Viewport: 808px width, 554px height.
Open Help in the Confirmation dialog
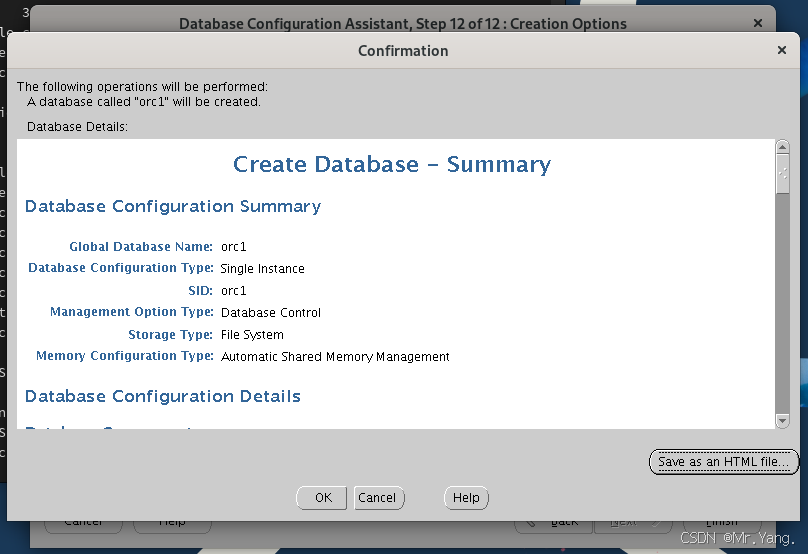point(466,498)
